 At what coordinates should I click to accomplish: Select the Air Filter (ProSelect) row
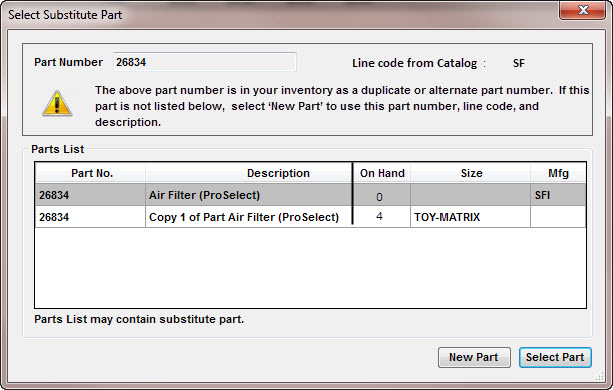(310, 195)
